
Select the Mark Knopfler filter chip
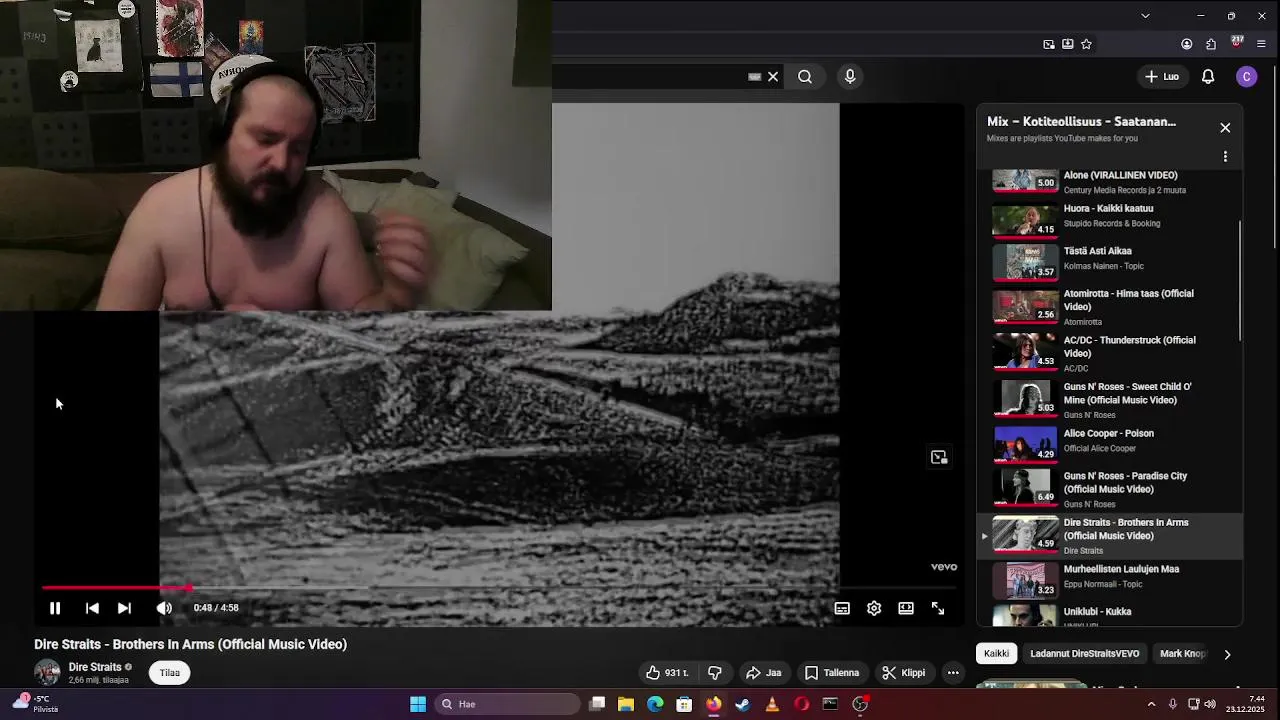pyautogui.click(x=1182, y=654)
